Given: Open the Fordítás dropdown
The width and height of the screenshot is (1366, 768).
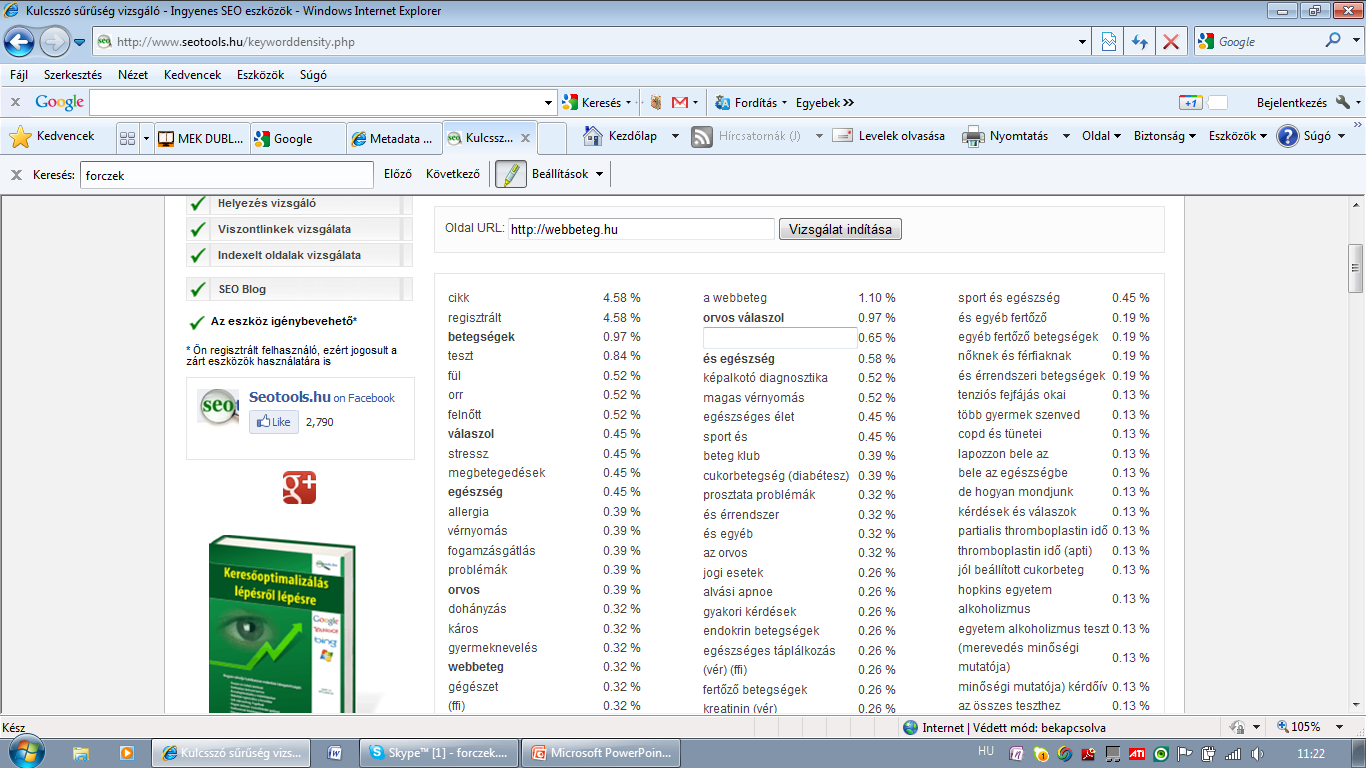Looking at the screenshot, I should point(784,103).
